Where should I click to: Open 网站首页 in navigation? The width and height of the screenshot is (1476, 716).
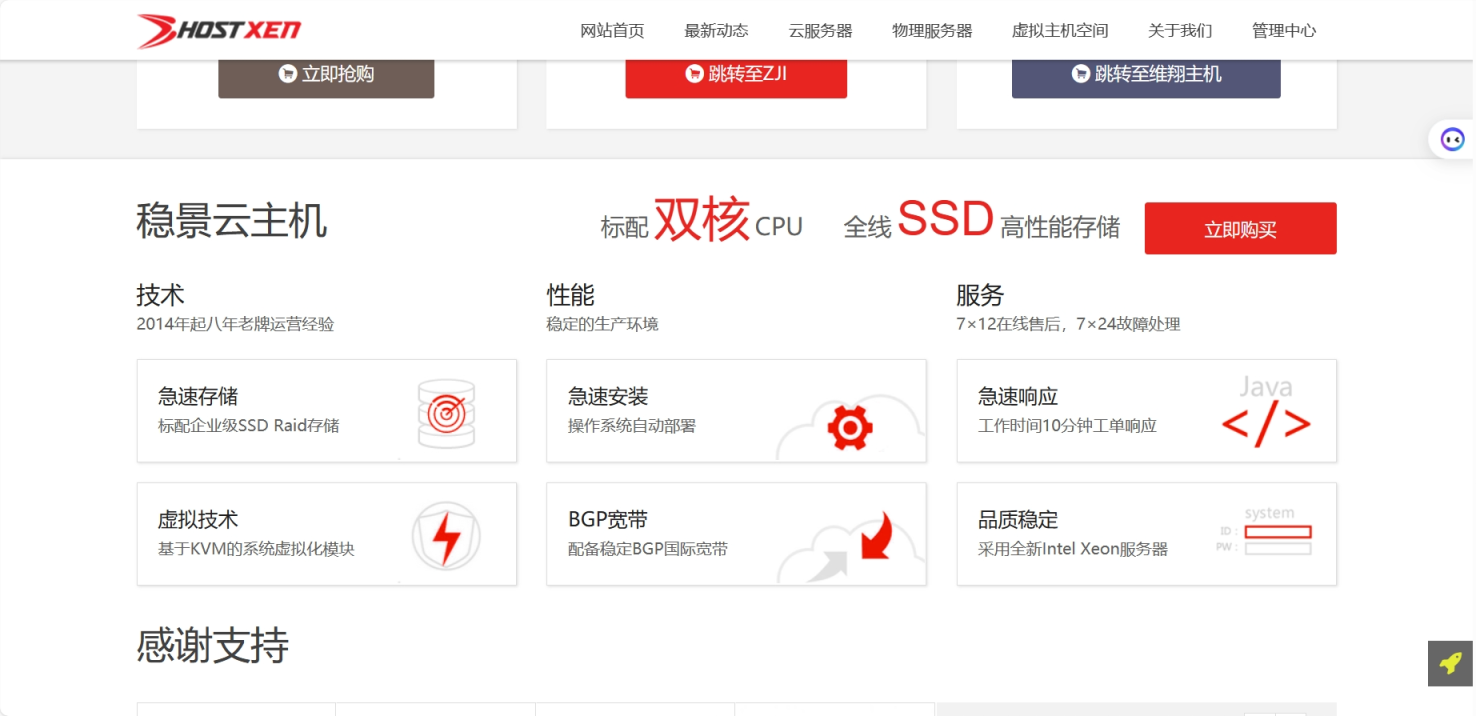(x=612, y=31)
